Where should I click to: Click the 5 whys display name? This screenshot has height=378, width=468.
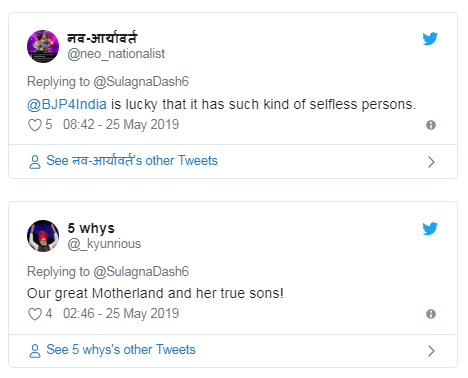tap(91, 229)
